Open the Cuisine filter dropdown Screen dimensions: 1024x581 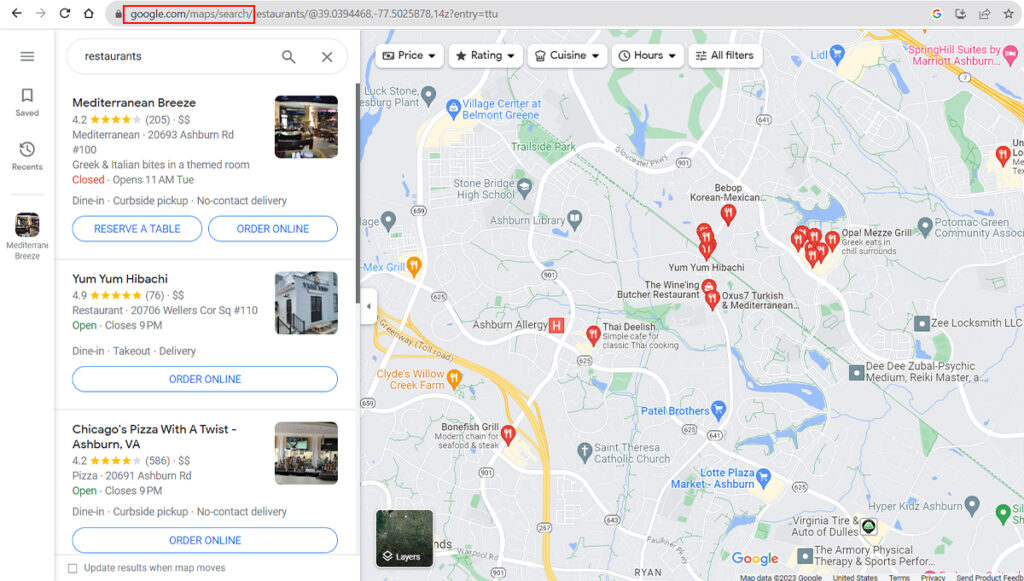[566, 55]
